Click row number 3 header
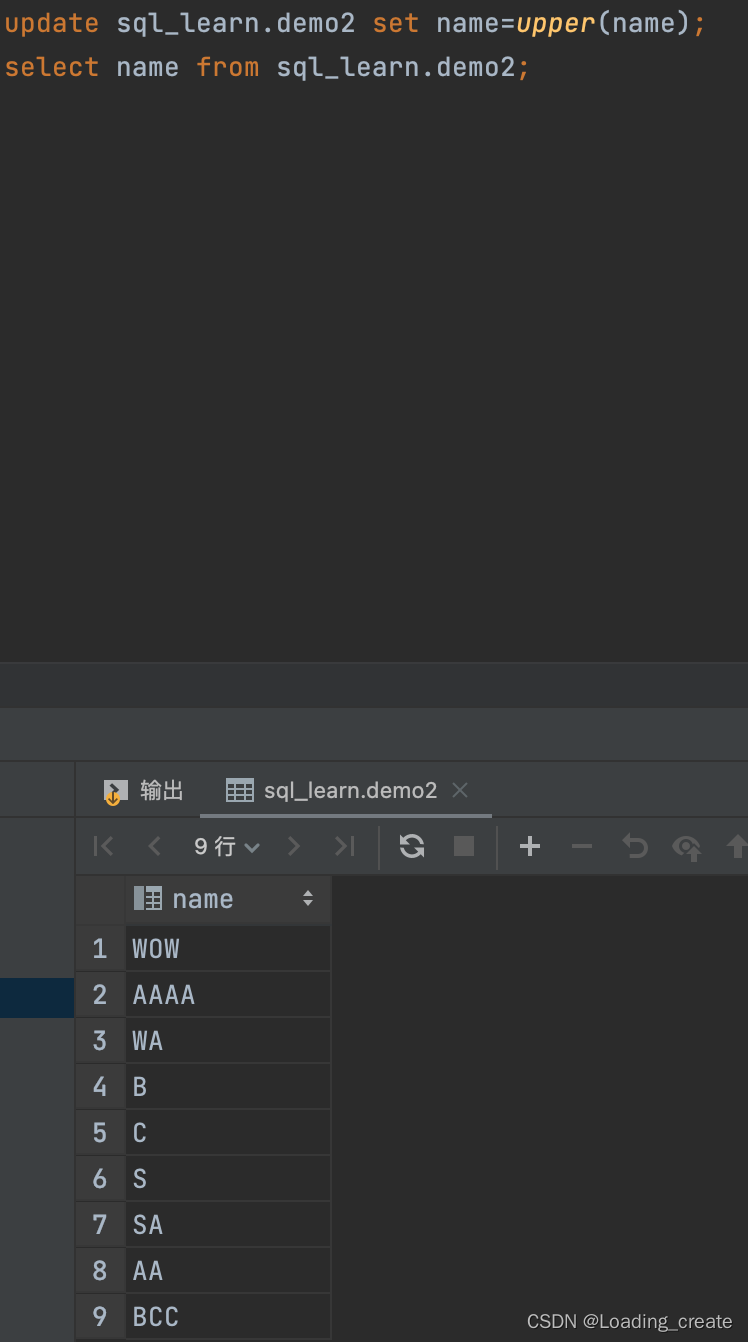The image size is (748, 1342). [x=100, y=1040]
